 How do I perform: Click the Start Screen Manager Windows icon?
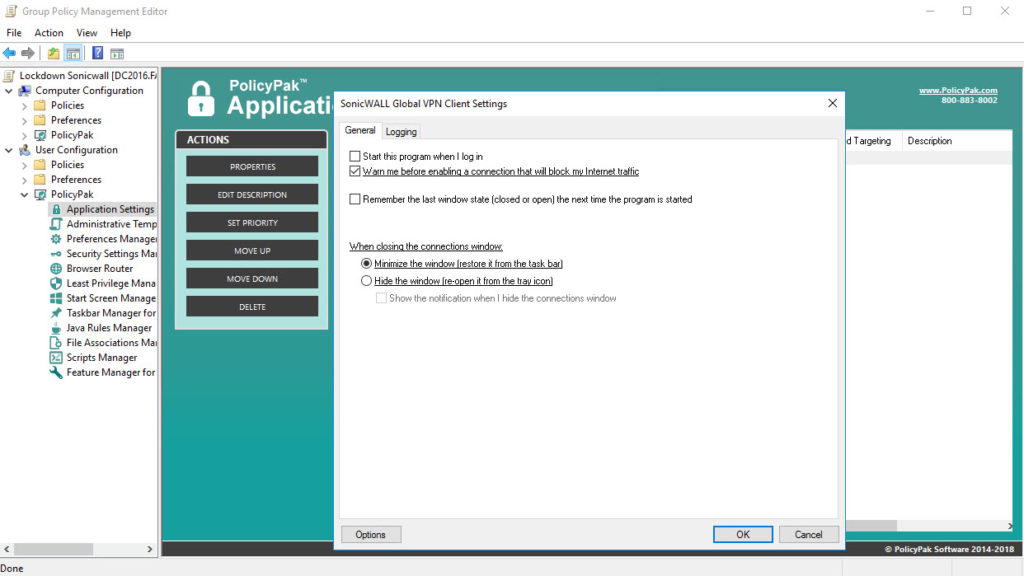(56, 298)
